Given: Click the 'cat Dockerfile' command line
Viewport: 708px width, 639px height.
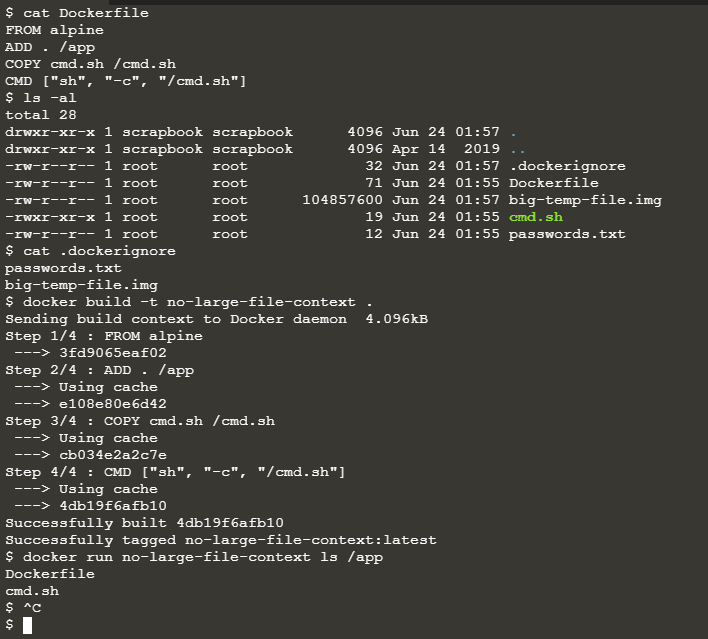Looking at the screenshot, I should [77, 13].
